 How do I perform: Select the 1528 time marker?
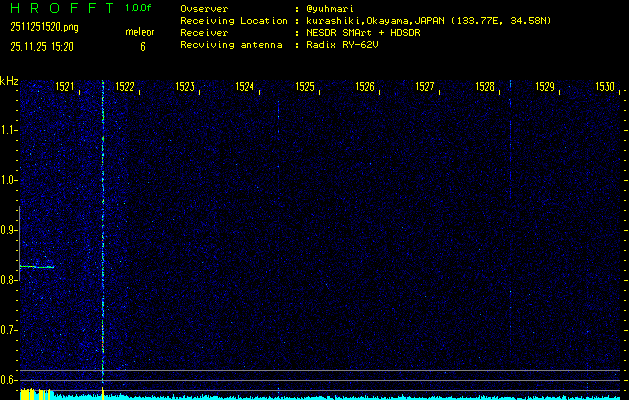point(485,87)
